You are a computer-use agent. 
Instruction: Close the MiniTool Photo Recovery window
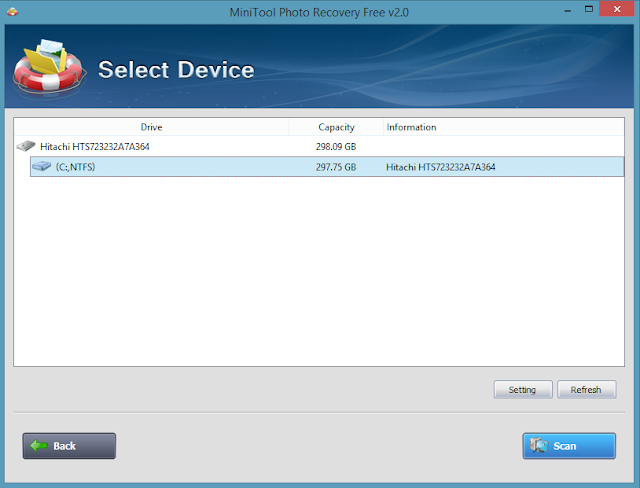tap(617, 9)
